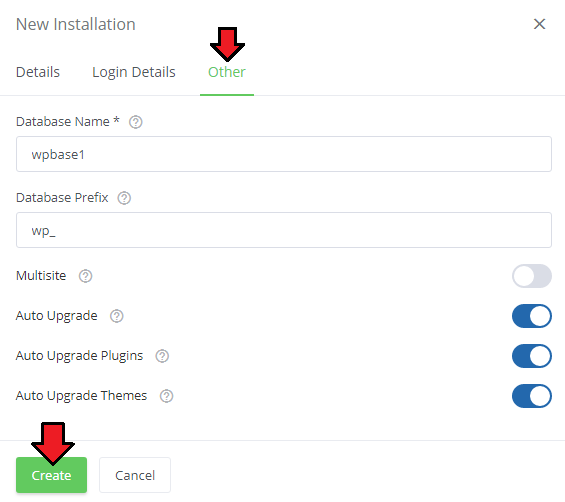Click the Multisite label text
The image size is (565, 502).
point(41,276)
